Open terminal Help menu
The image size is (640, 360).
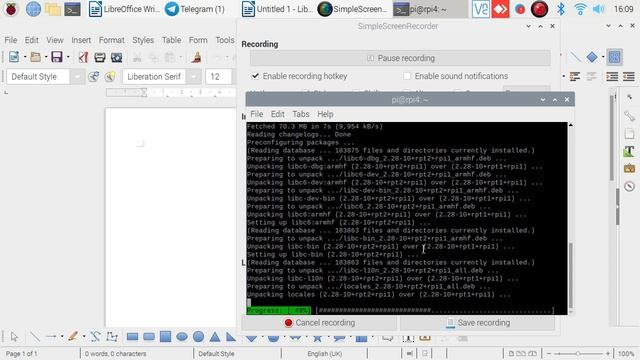(x=325, y=114)
